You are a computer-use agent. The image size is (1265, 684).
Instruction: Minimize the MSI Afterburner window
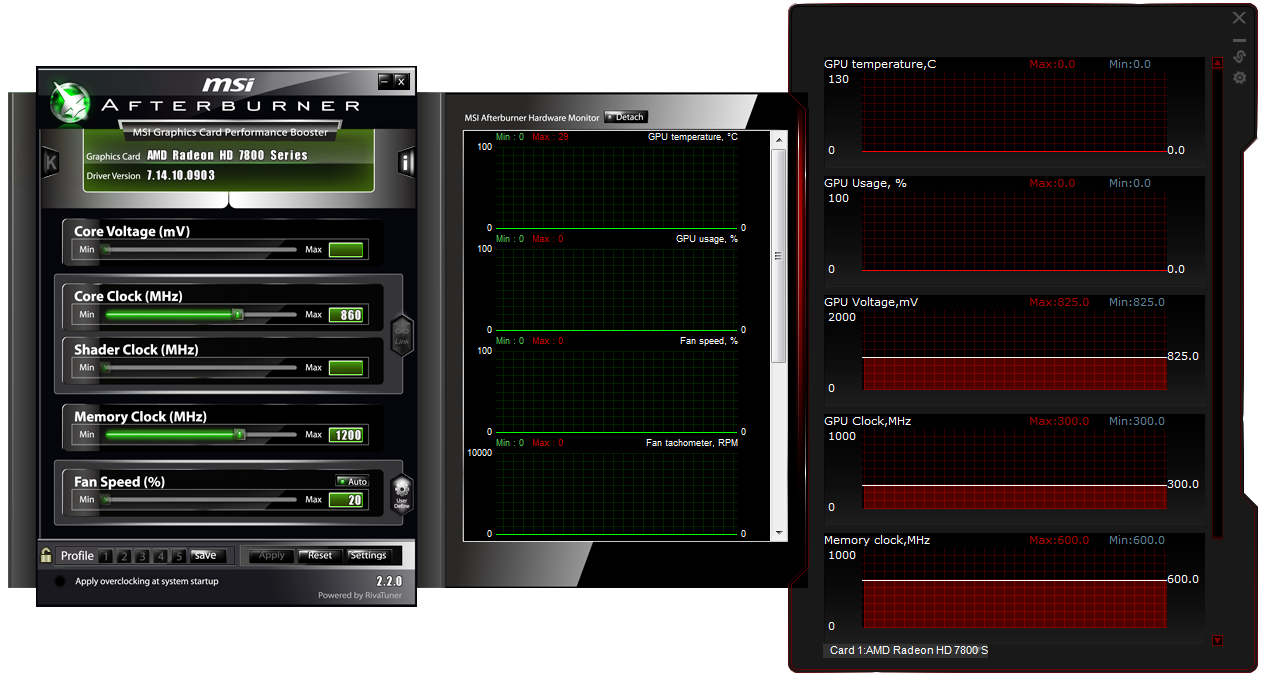pyautogui.click(x=385, y=80)
